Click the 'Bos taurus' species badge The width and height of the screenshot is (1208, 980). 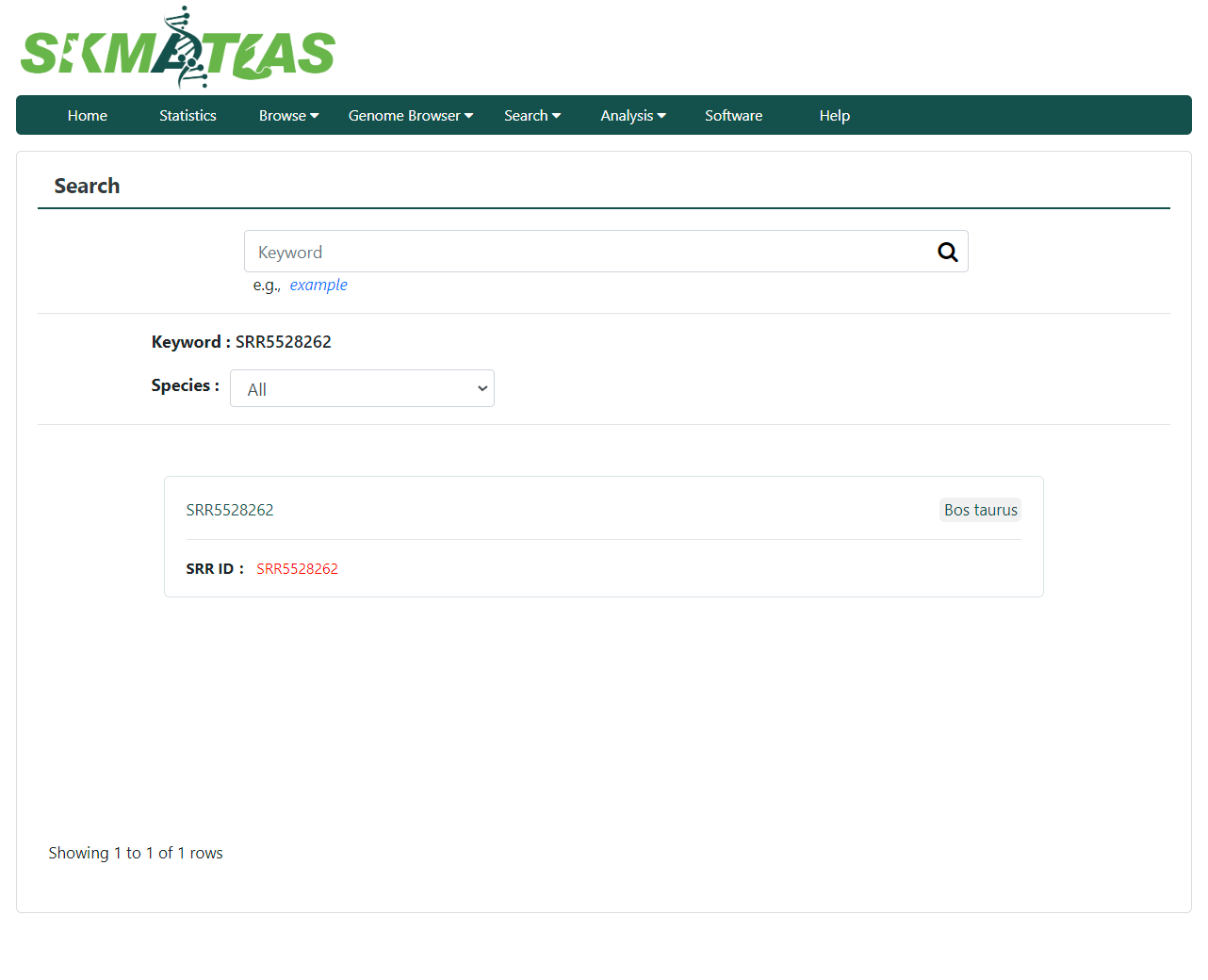[x=981, y=510]
